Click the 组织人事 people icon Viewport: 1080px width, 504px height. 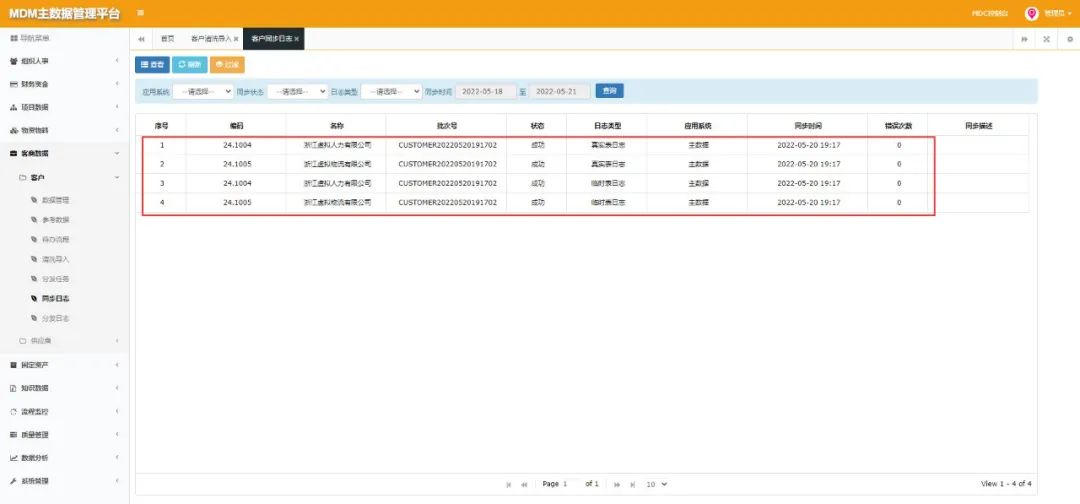(13, 61)
